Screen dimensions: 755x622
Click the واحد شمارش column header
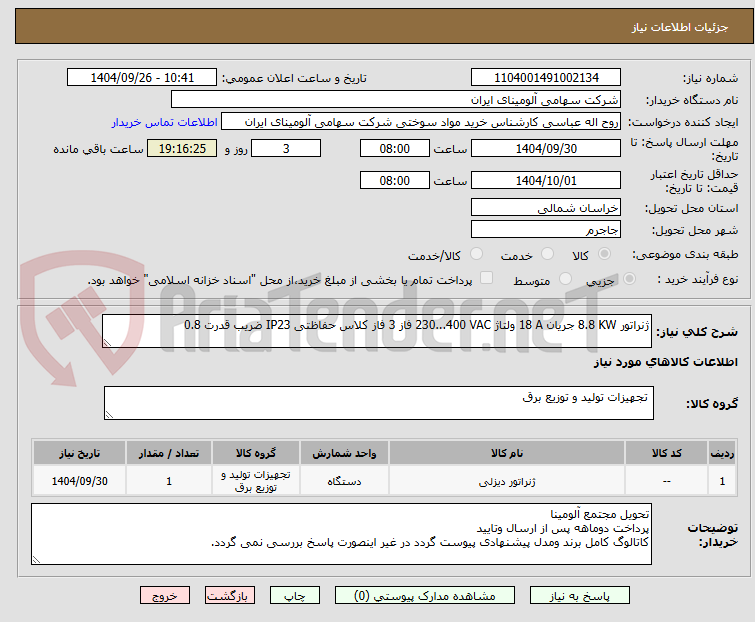click(344, 453)
